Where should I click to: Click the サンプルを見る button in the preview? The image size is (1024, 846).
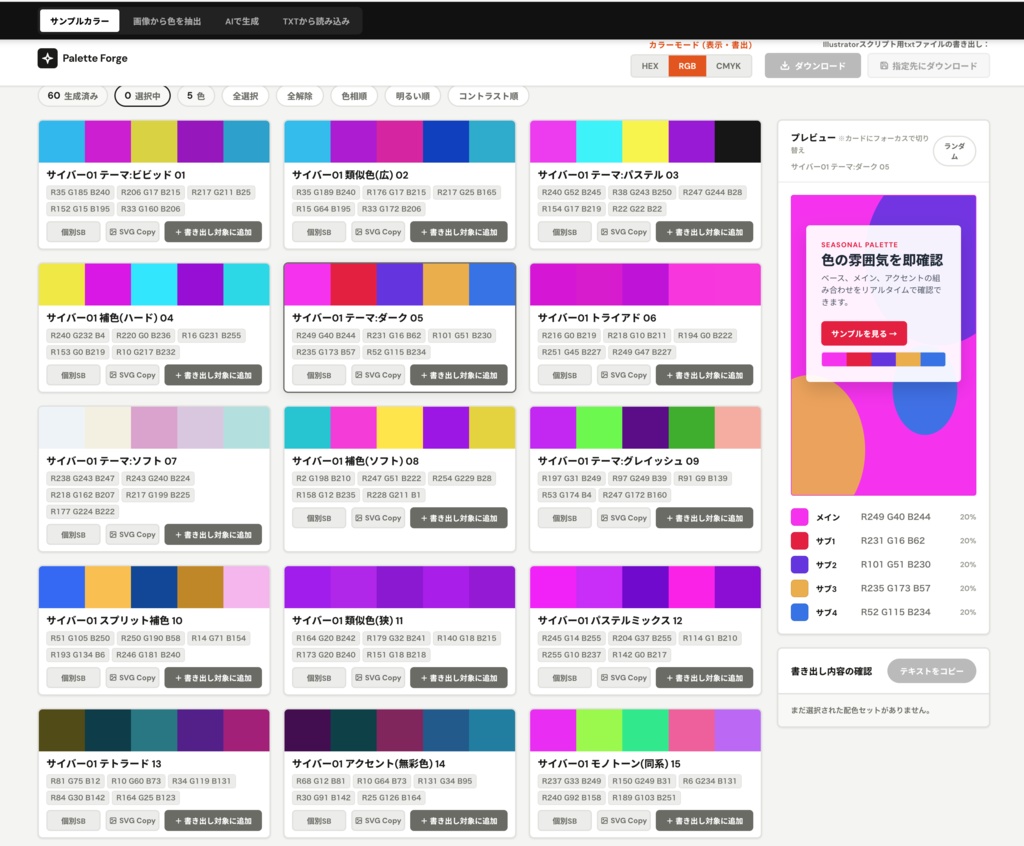863,333
